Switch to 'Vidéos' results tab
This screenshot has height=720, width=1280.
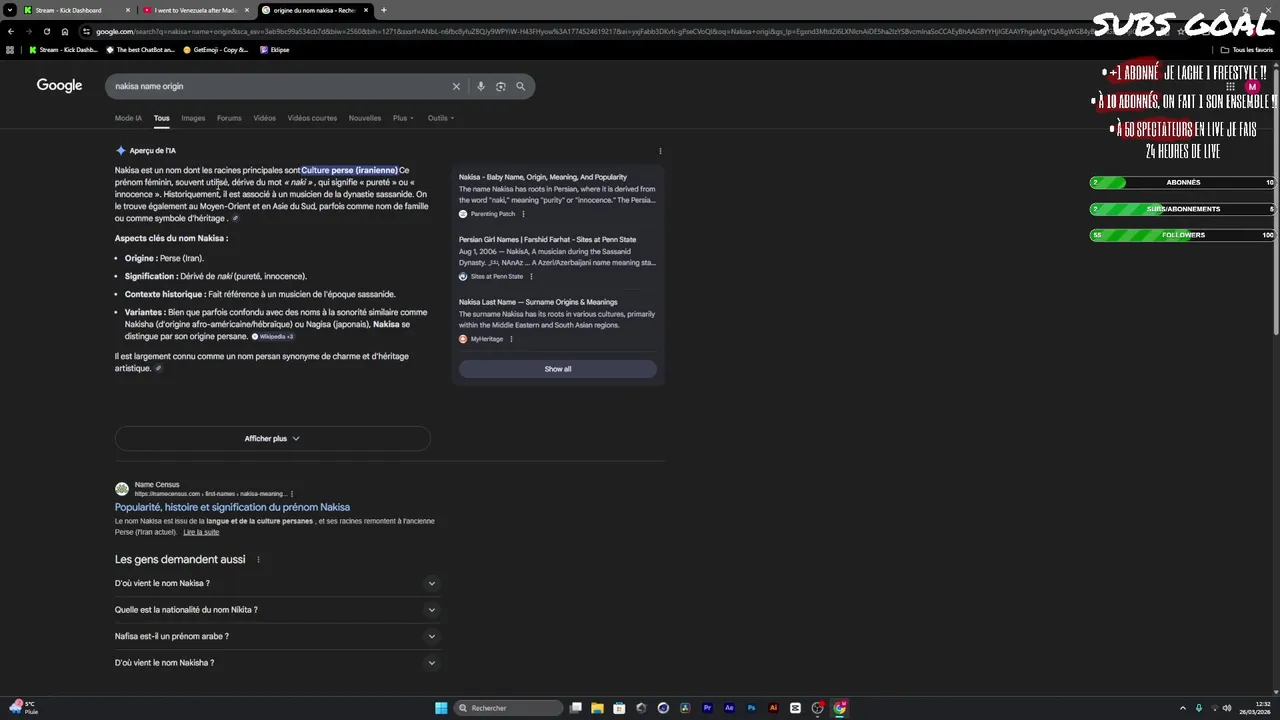coord(264,118)
